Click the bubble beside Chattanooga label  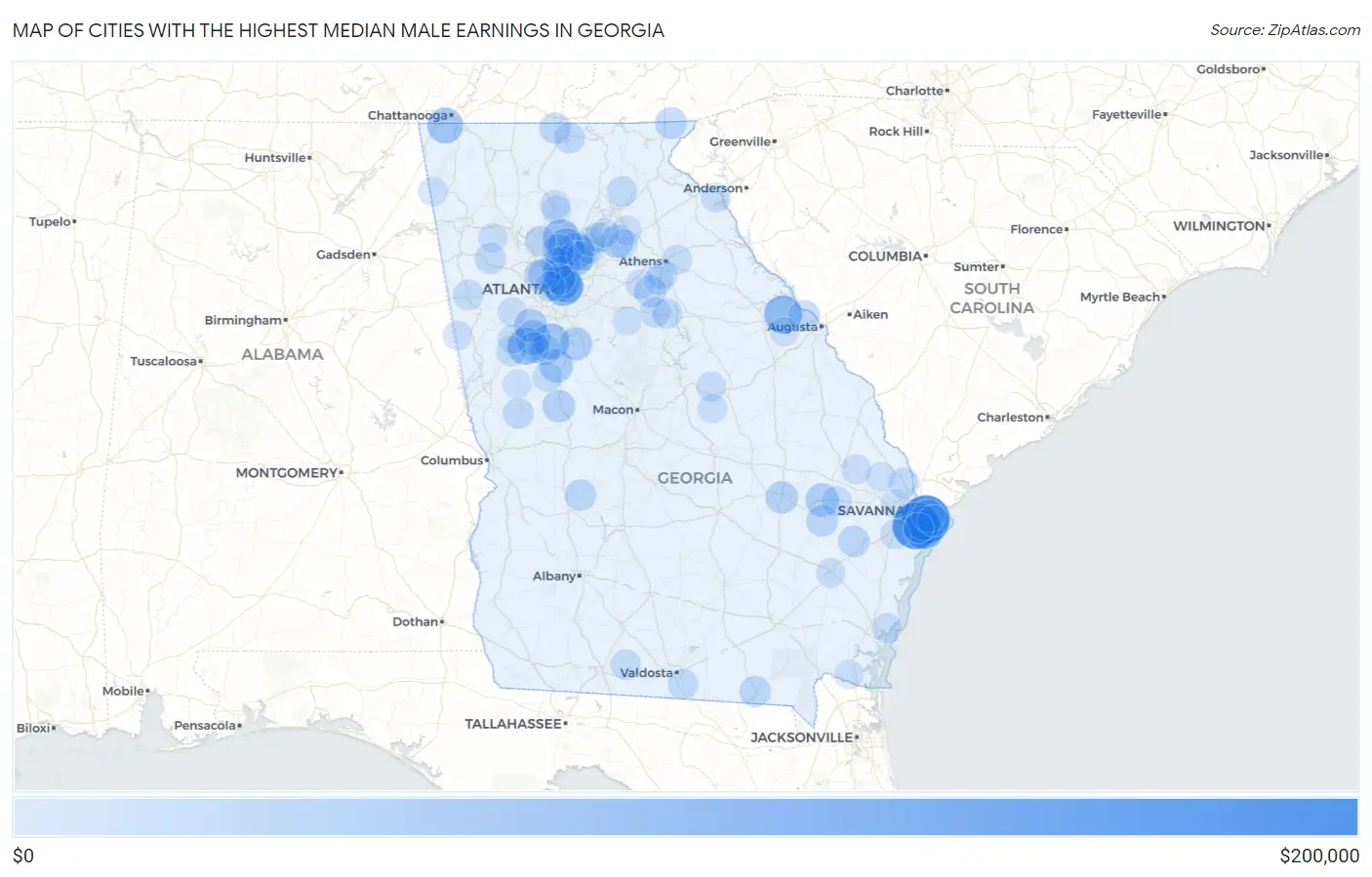pyautogui.click(x=445, y=126)
